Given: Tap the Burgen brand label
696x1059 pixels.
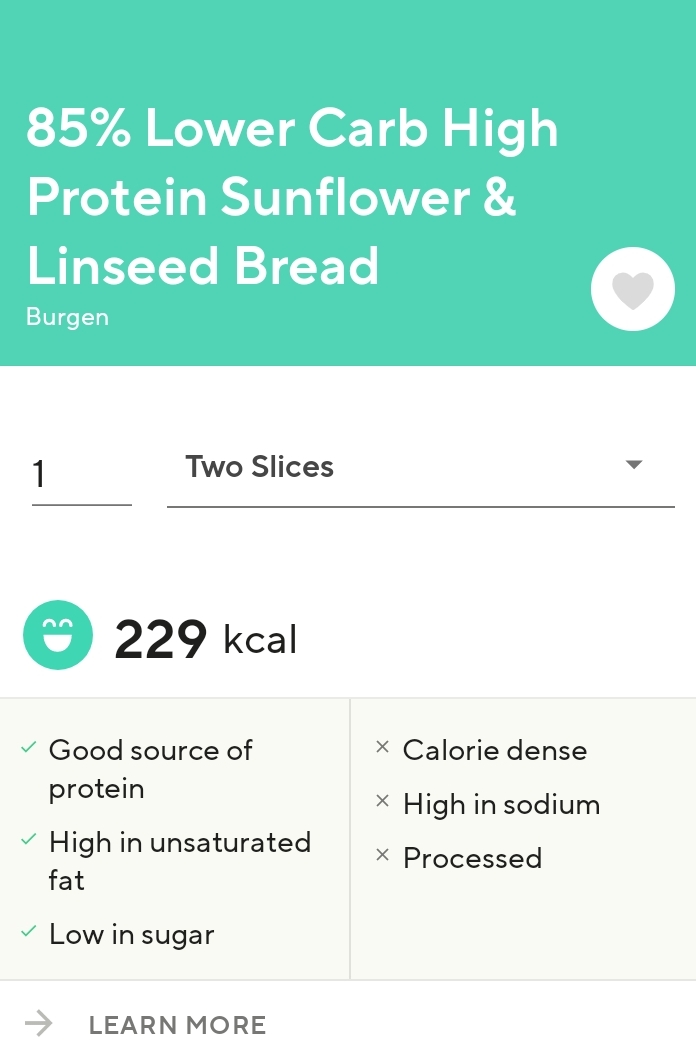Looking at the screenshot, I should 67,317.
